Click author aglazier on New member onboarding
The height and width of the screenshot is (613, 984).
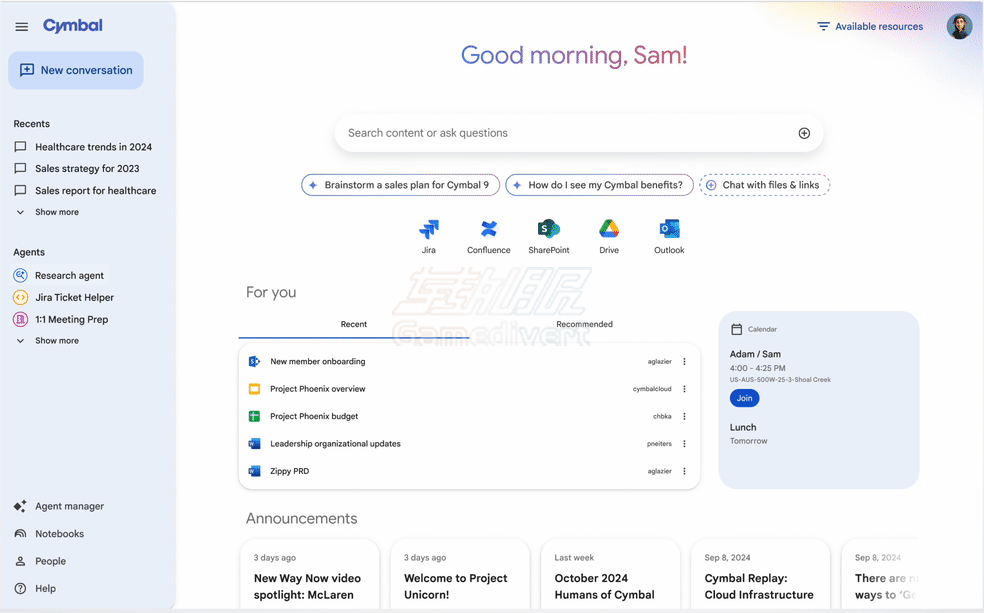(x=660, y=361)
